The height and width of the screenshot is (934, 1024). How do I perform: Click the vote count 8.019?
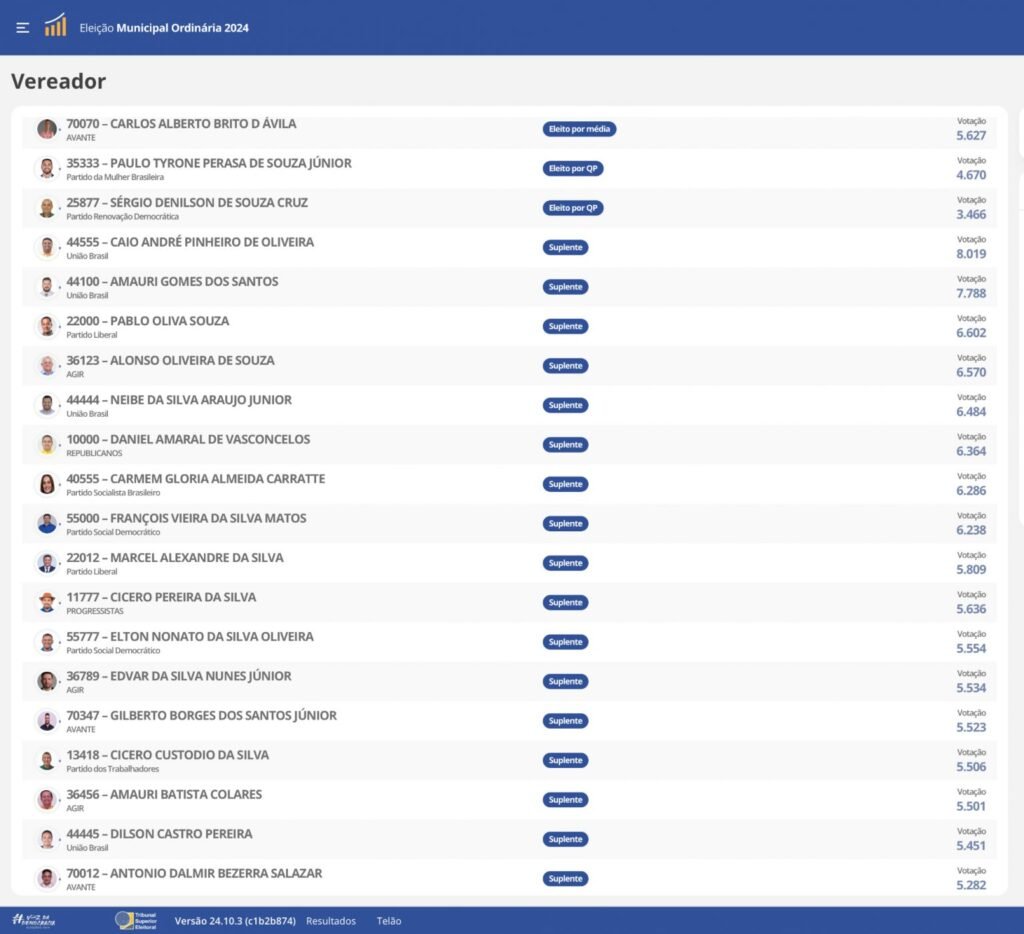coord(970,254)
